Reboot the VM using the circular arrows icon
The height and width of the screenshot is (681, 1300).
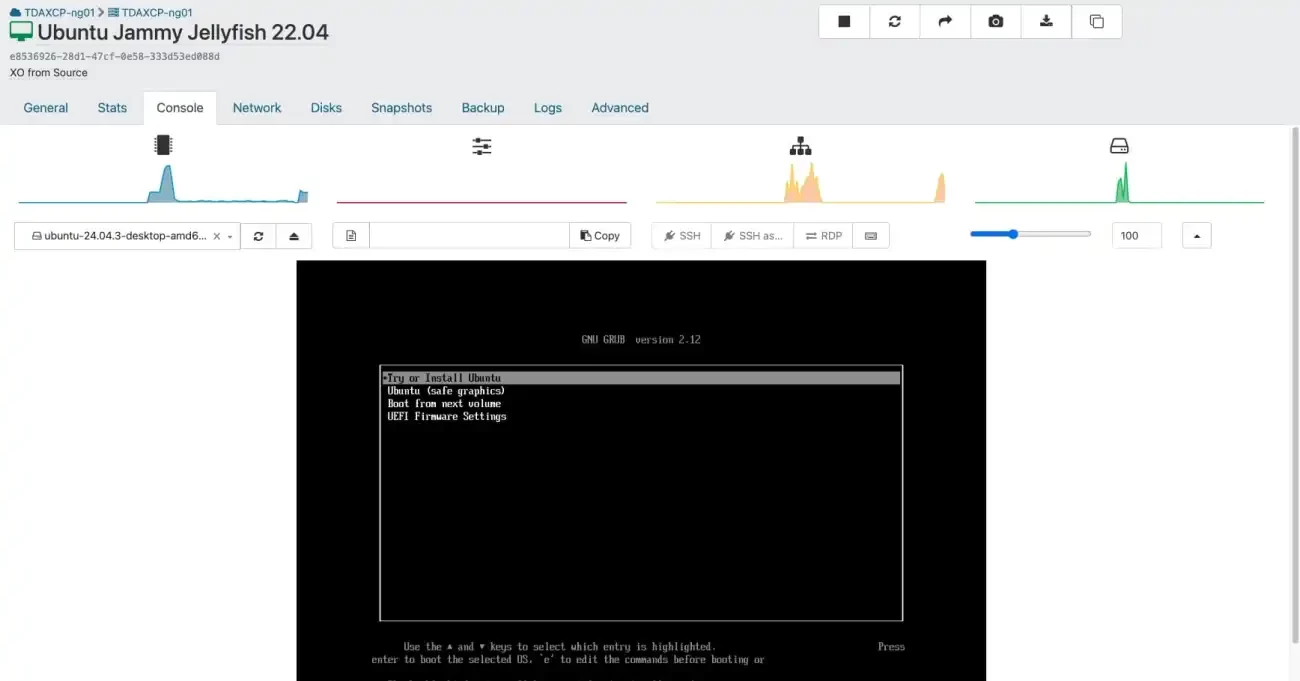895,21
